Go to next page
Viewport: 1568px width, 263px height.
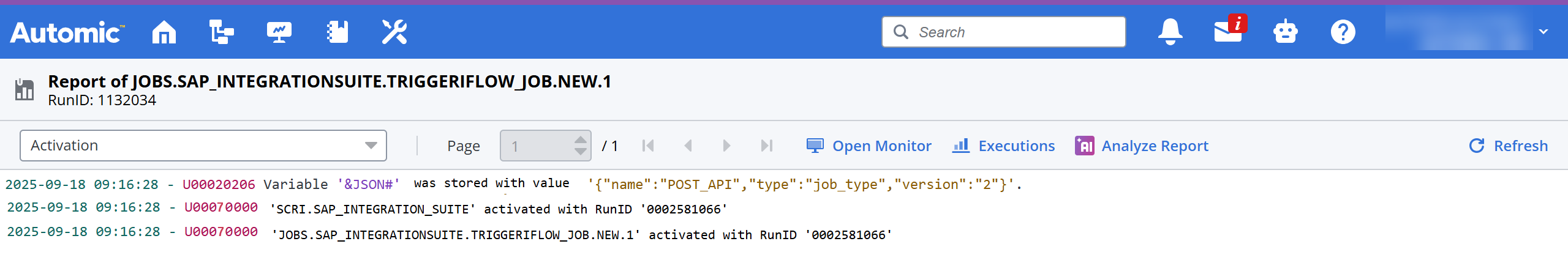coord(726,146)
